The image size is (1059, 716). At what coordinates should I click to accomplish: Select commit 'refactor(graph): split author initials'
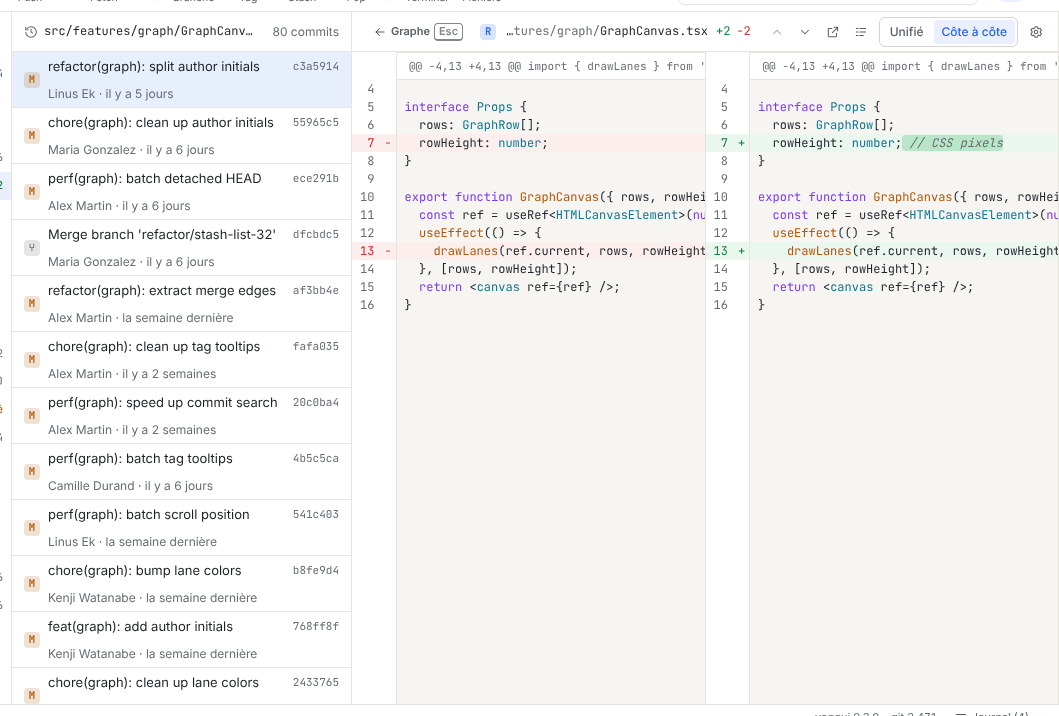coord(181,80)
